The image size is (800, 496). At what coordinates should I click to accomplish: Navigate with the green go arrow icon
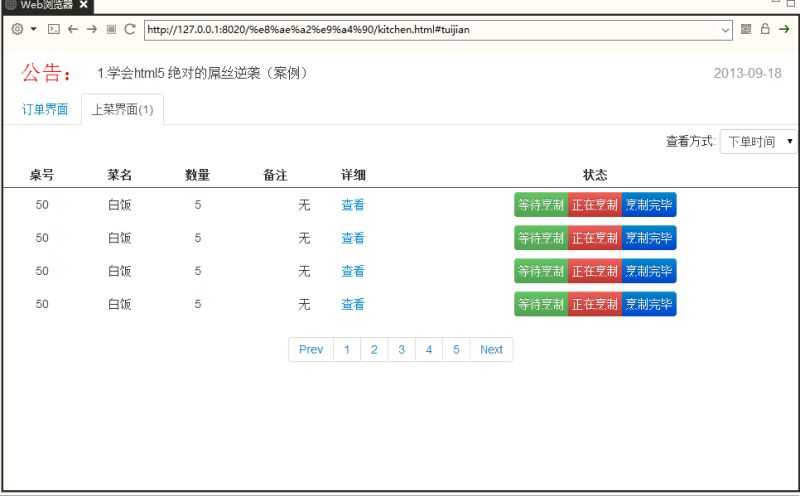coord(784,29)
